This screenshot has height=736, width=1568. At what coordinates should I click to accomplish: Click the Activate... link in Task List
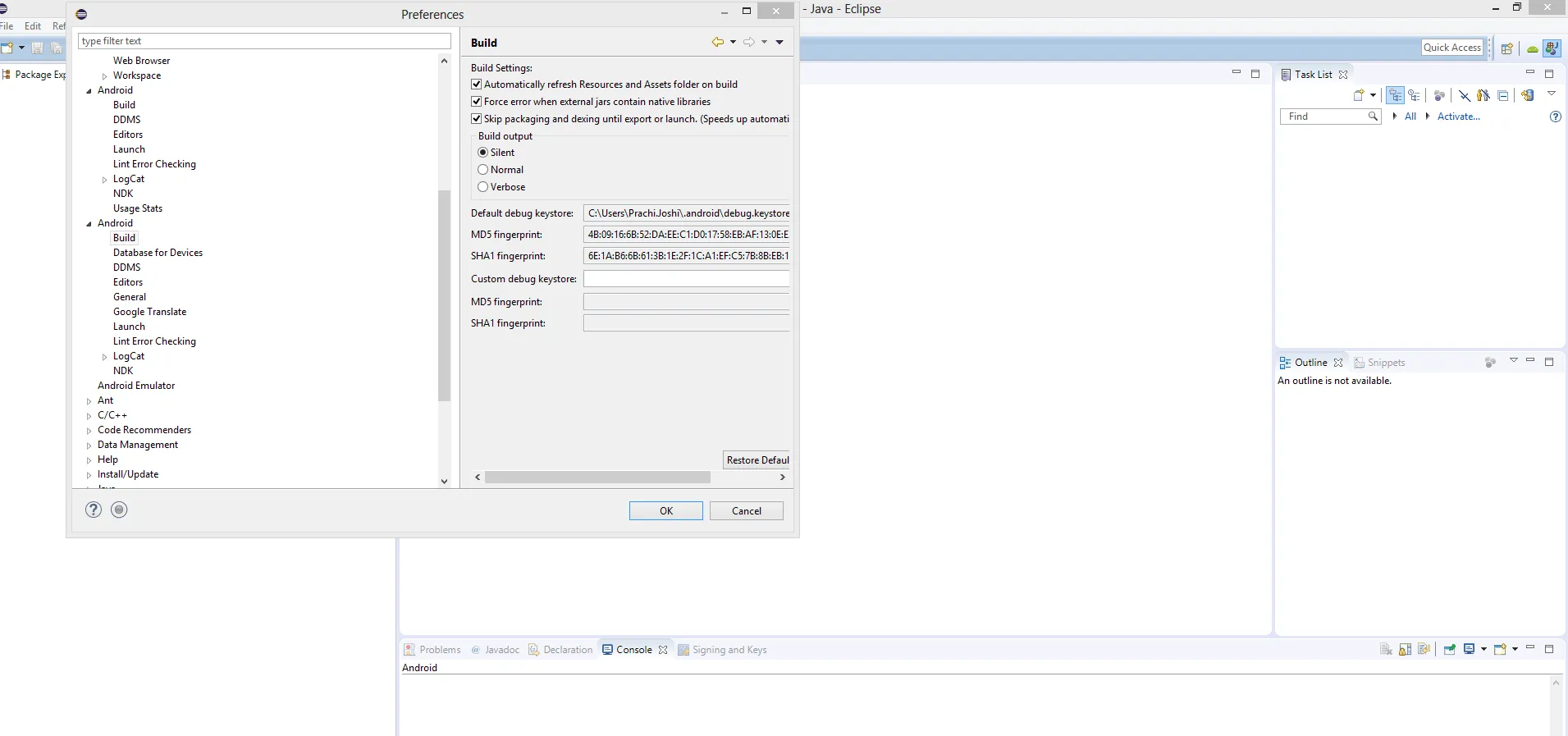click(1459, 117)
